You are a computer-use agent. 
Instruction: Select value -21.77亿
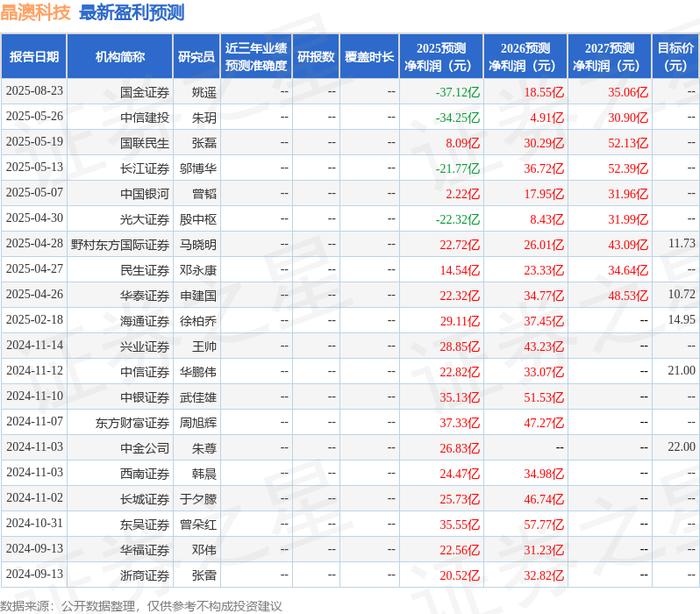point(458,169)
